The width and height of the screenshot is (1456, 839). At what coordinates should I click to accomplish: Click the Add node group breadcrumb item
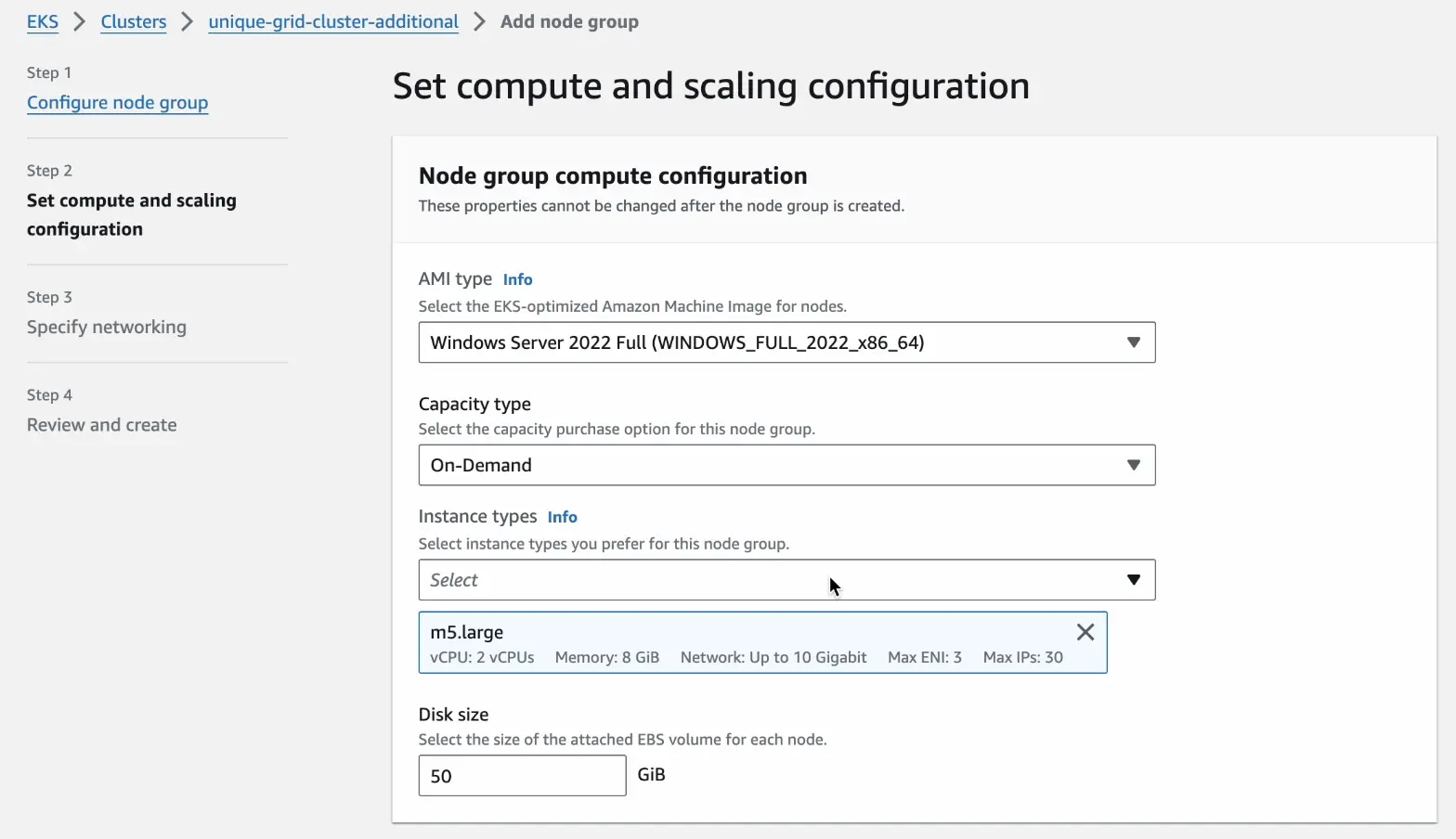click(x=569, y=21)
